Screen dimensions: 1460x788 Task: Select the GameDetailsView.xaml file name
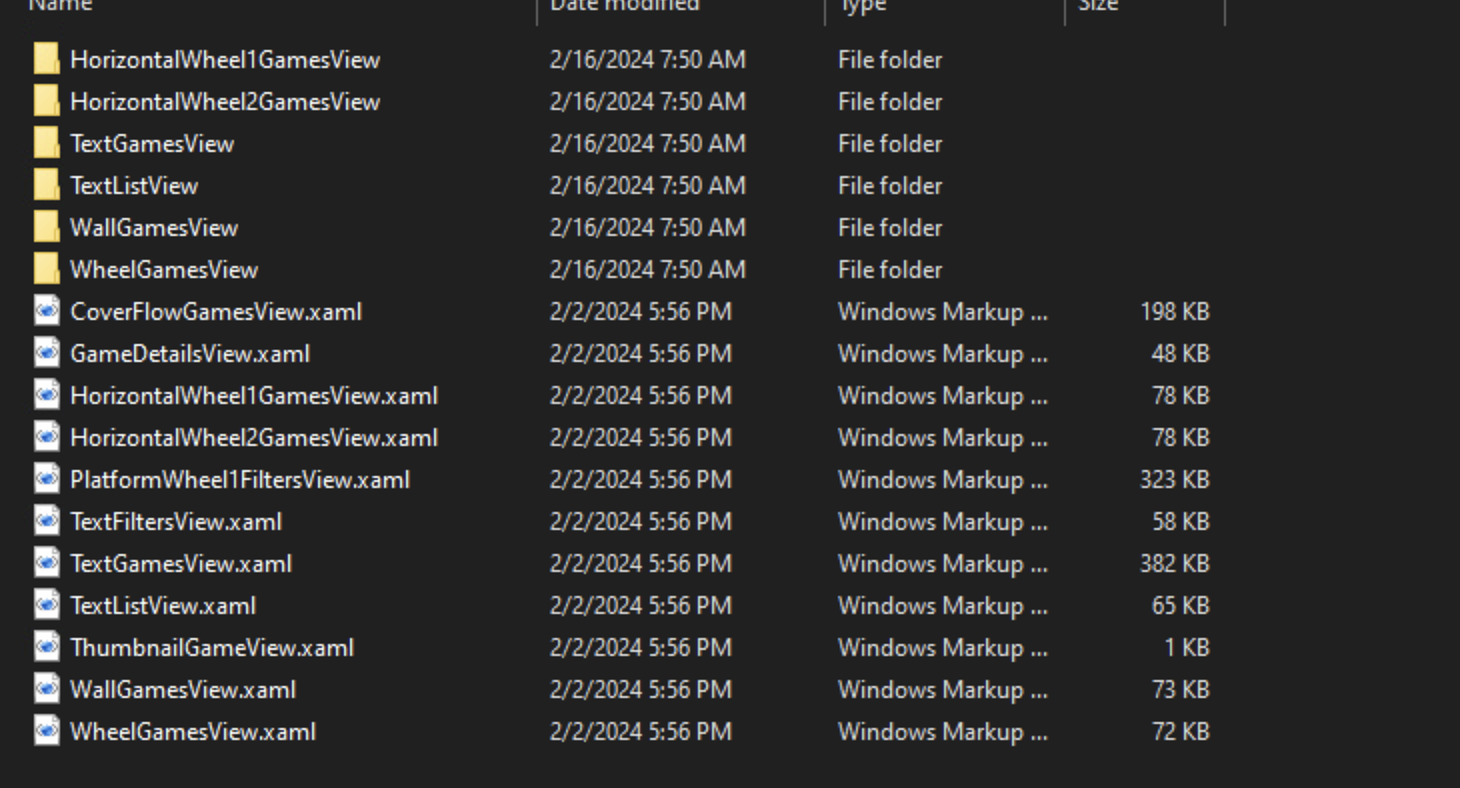pos(190,353)
